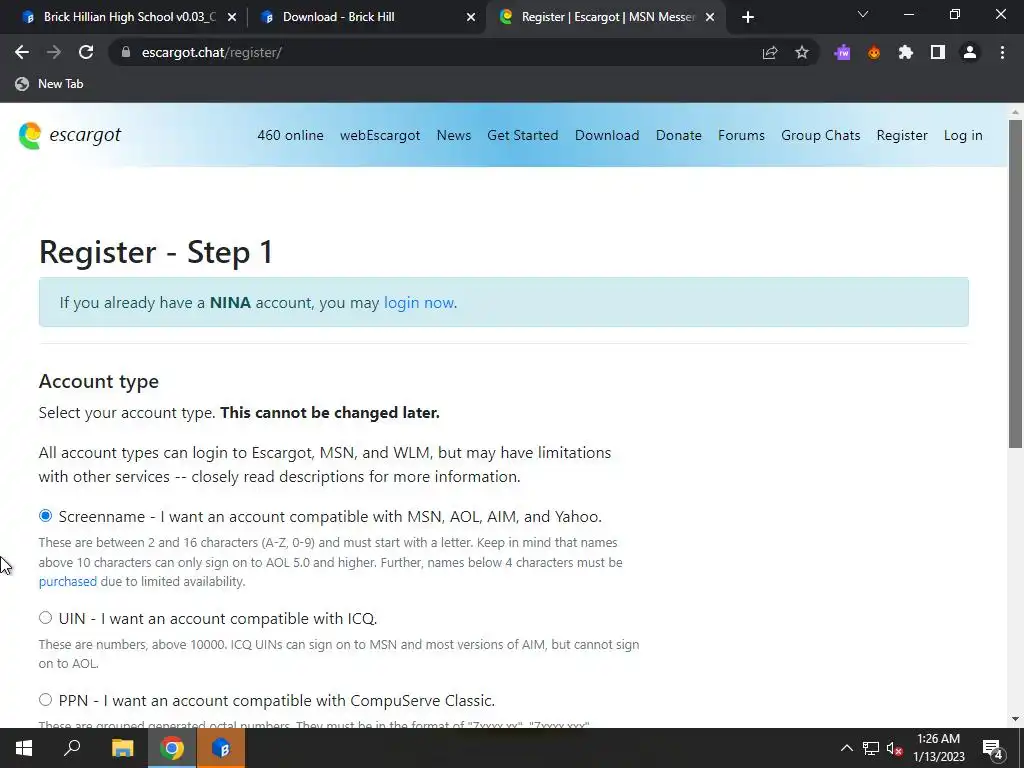Open the Download nav link
This screenshot has width=1024, height=768.
607,135
